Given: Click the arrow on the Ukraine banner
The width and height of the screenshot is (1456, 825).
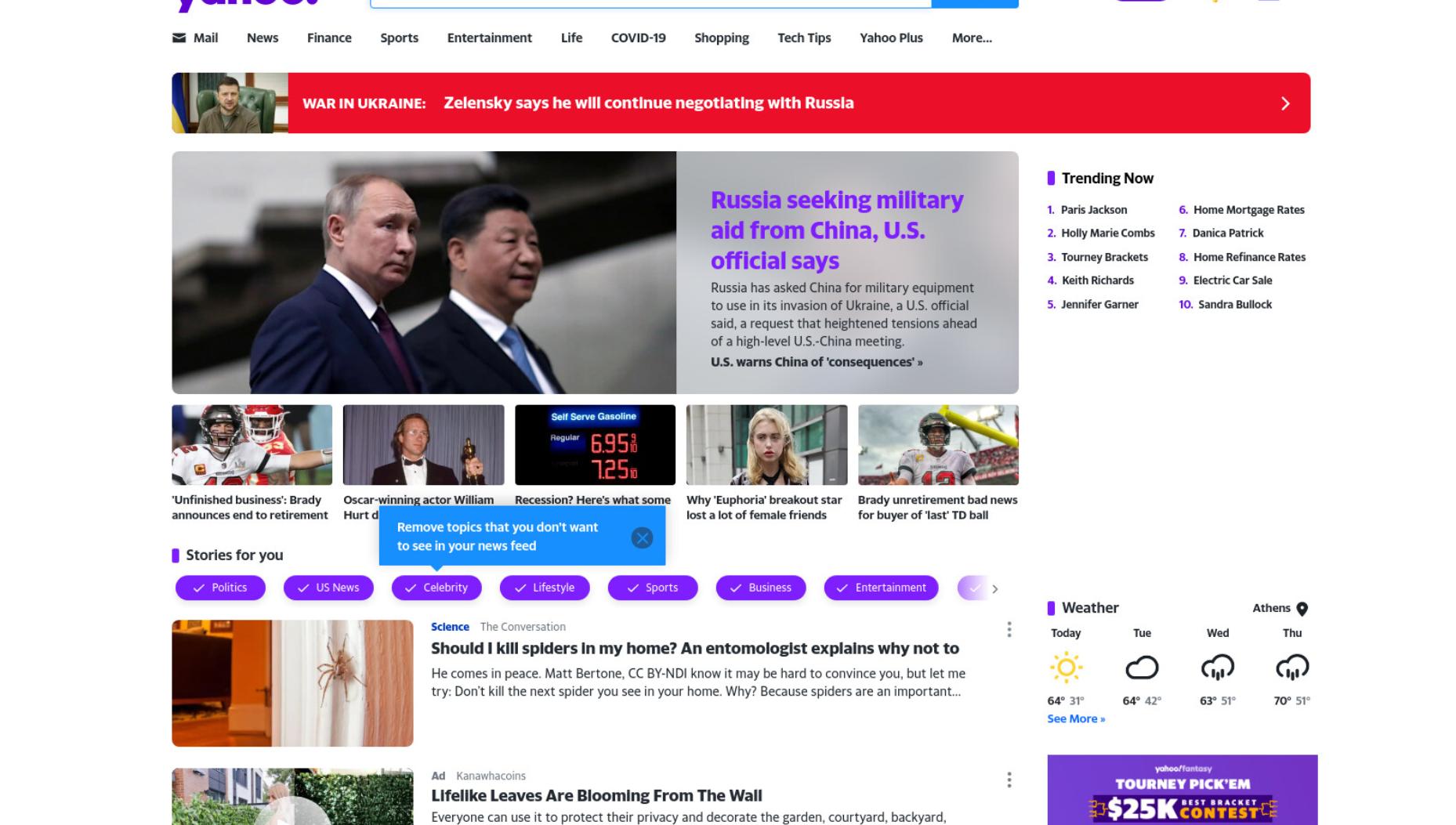Looking at the screenshot, I should pos(1285,103).
